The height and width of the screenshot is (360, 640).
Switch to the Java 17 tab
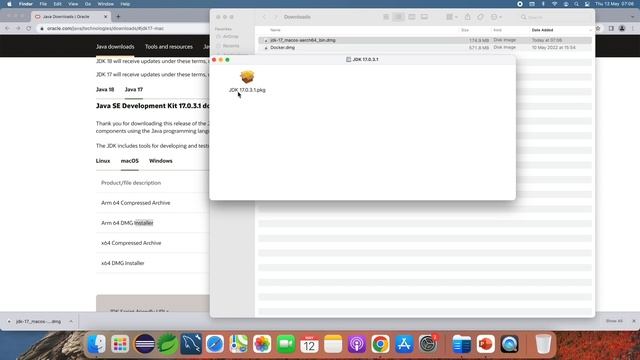coord(134,89)
